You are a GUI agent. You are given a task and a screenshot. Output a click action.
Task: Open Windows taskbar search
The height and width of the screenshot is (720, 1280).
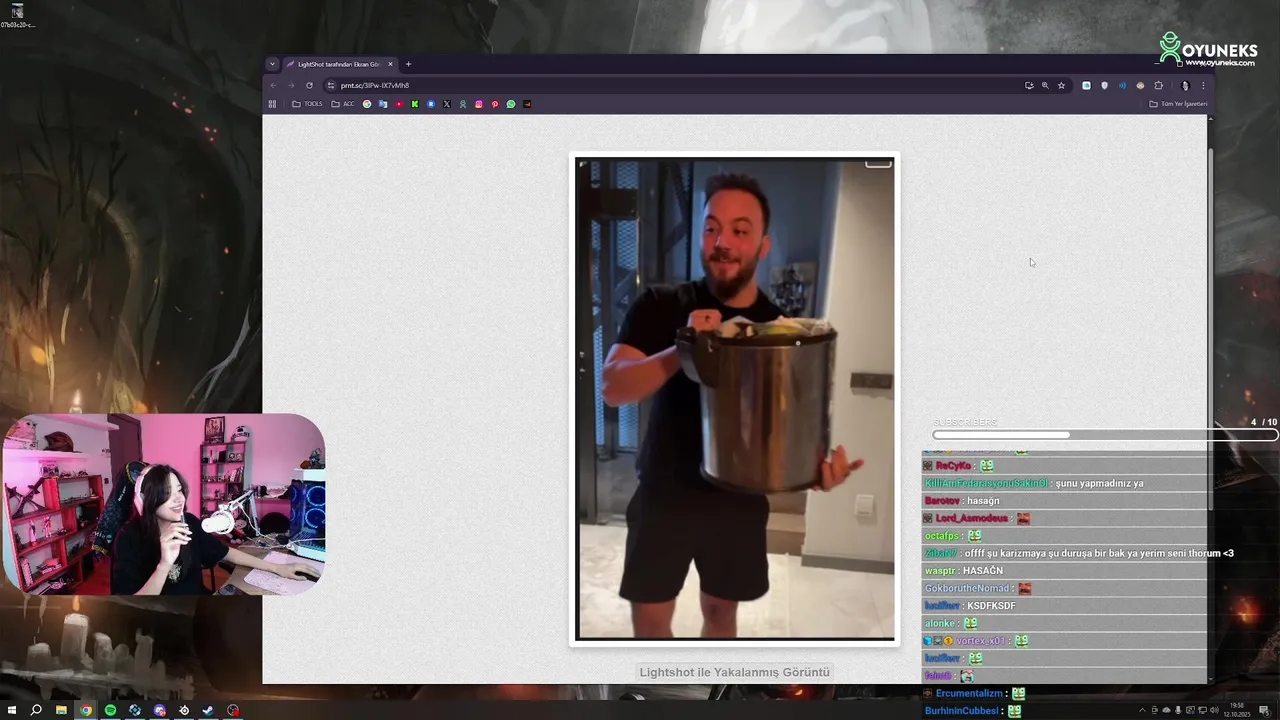(x=36, y=710)
